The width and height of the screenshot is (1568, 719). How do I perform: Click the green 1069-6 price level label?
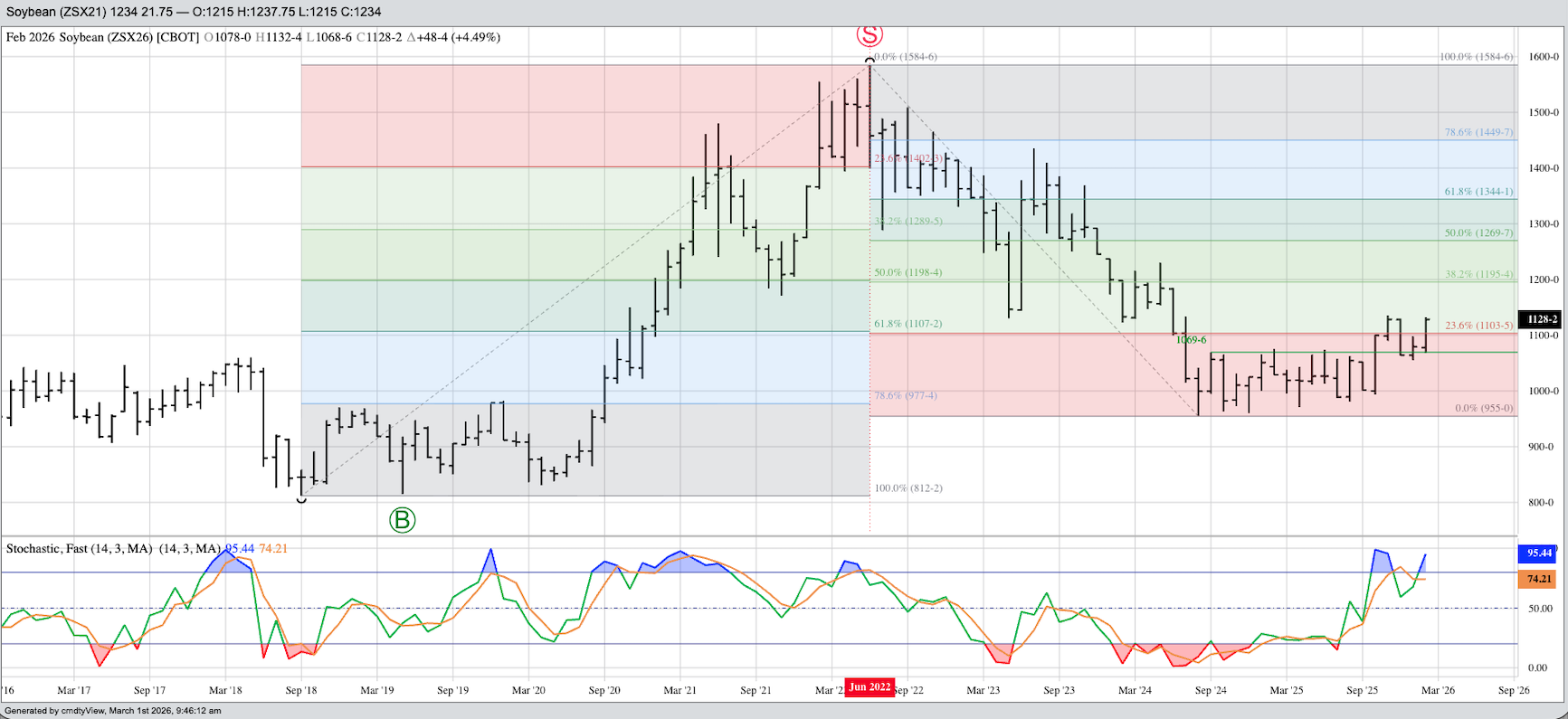point(1191,340)
